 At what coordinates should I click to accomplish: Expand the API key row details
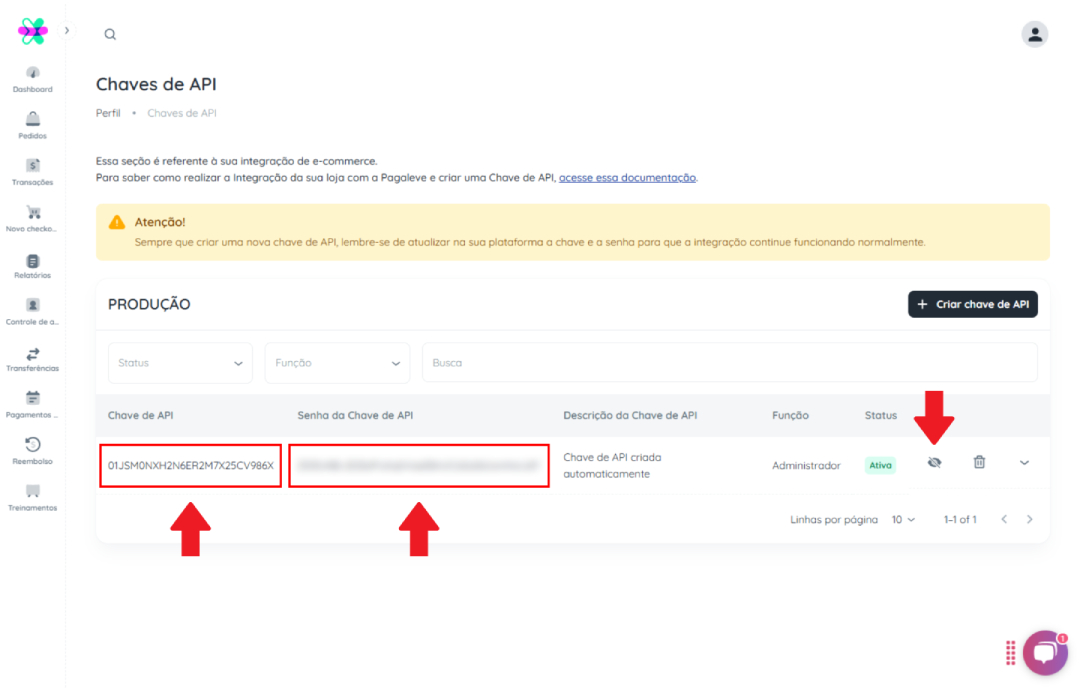coord(1024,462)
